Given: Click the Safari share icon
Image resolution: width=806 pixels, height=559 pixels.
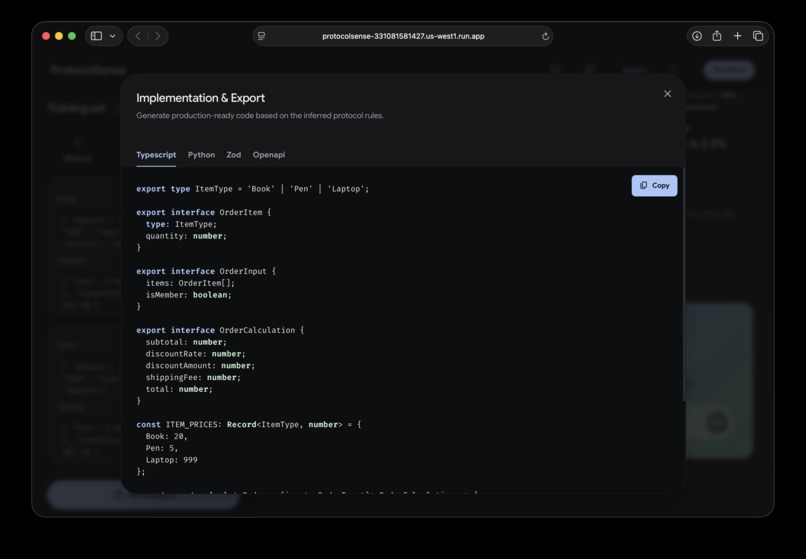Looking at the screenshot, I should click(717, 35).
